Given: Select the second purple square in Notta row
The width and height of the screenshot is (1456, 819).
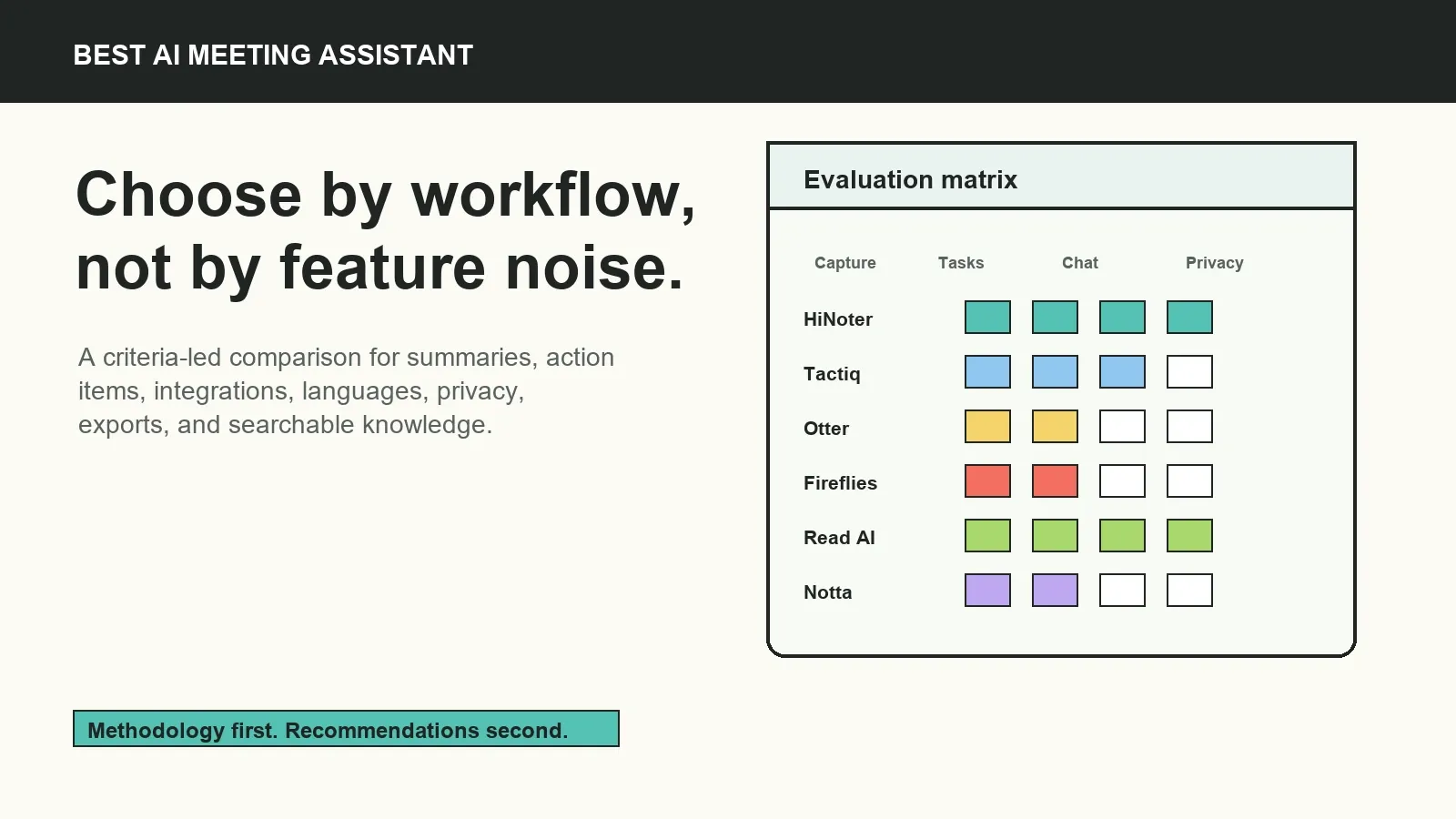Looking at the screenshot, I should point(1055,591).
